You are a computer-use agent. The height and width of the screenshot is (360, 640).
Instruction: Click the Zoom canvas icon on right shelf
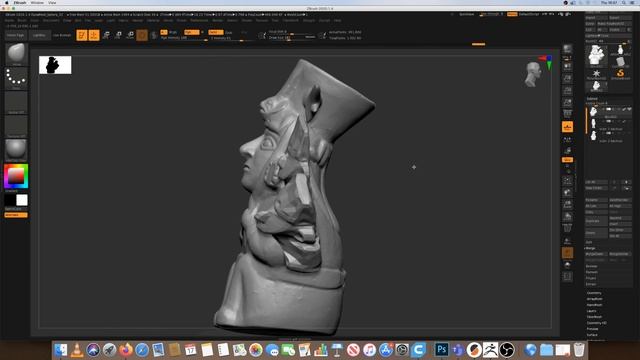pos(567,78)
